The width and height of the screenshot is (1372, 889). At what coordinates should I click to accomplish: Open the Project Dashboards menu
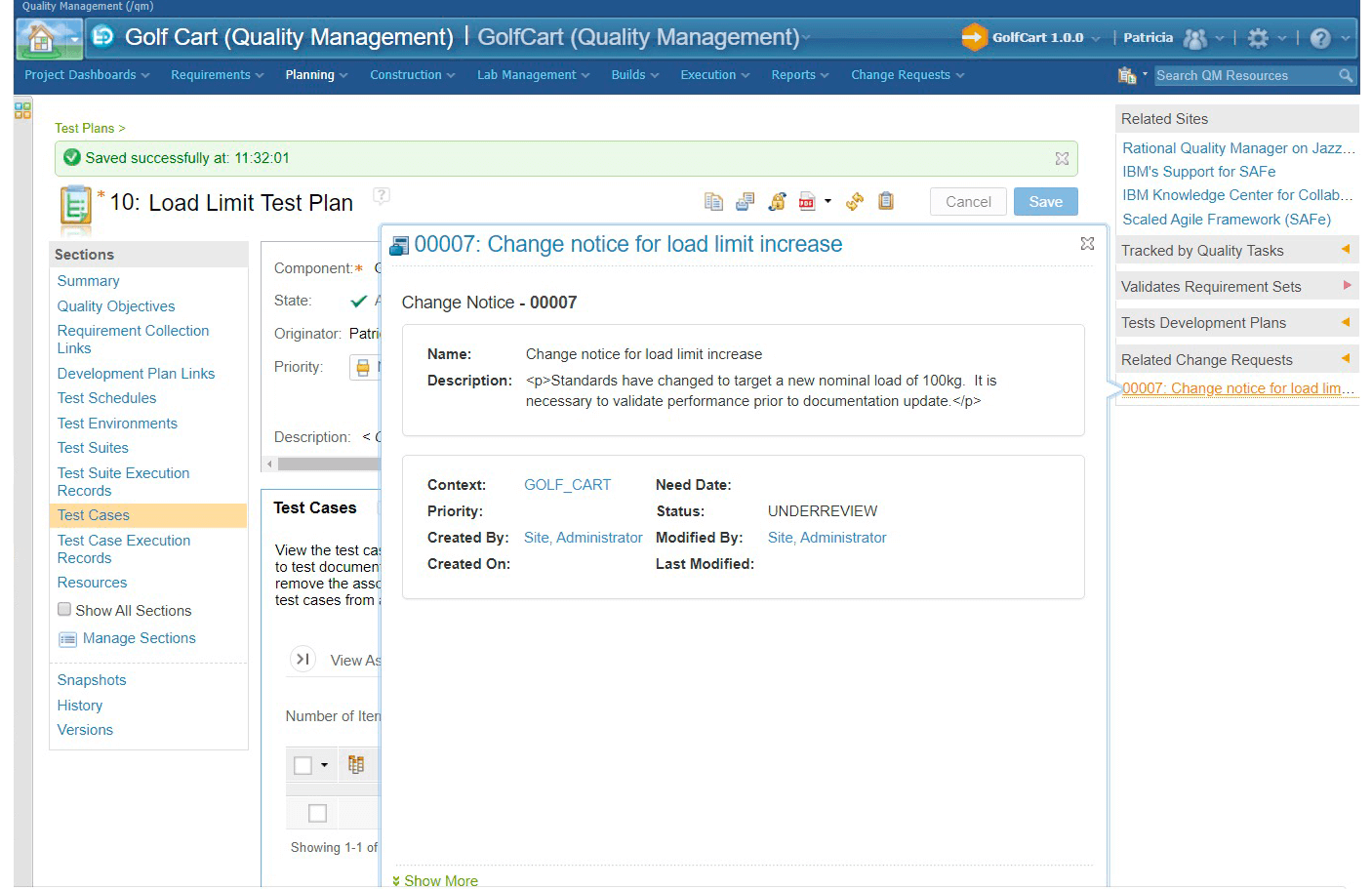pyautogui.click(x=87, y=75)
